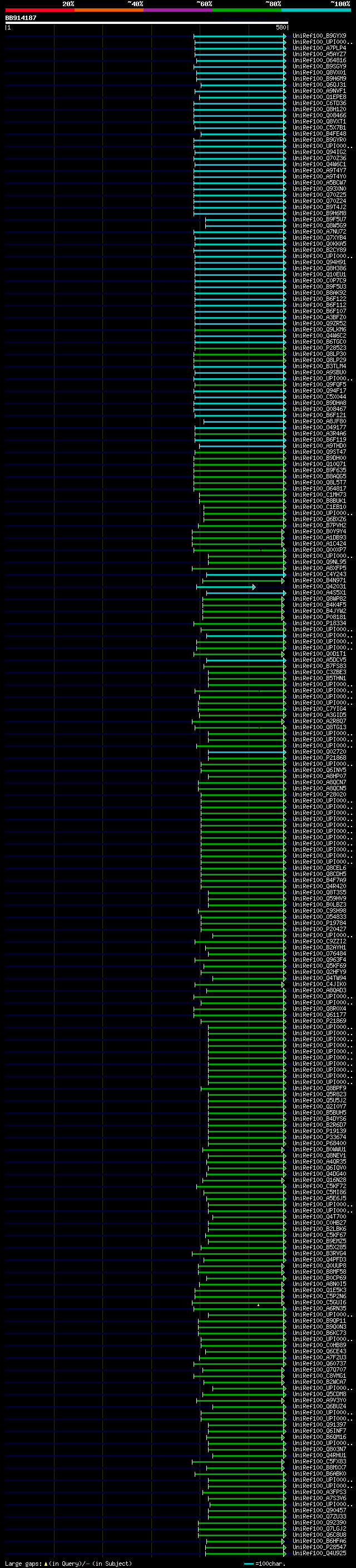356x1568 pixels.
Task: Open hit UniRef100_C6TD36
Action: [319, 103]
